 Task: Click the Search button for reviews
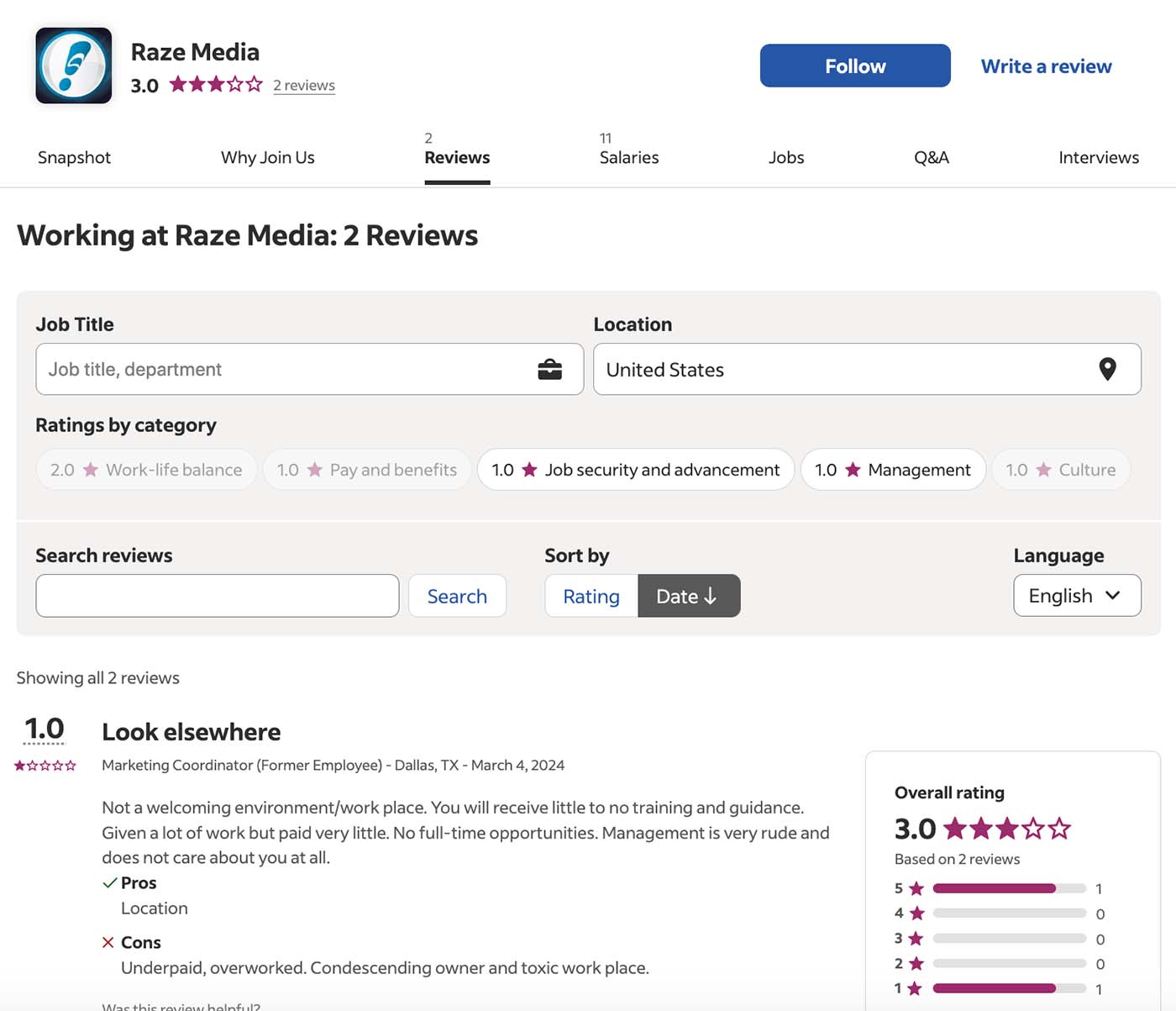point(457,596)
